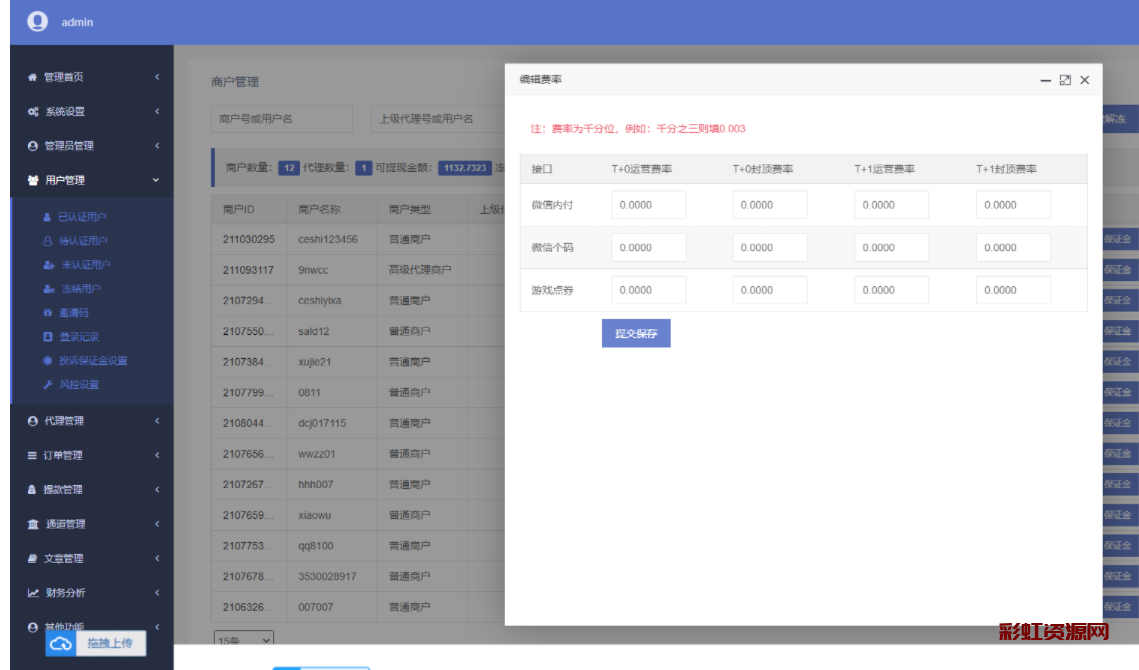Click the 通道管理 bank icon

pyautogui.click(x=33, y=524)
